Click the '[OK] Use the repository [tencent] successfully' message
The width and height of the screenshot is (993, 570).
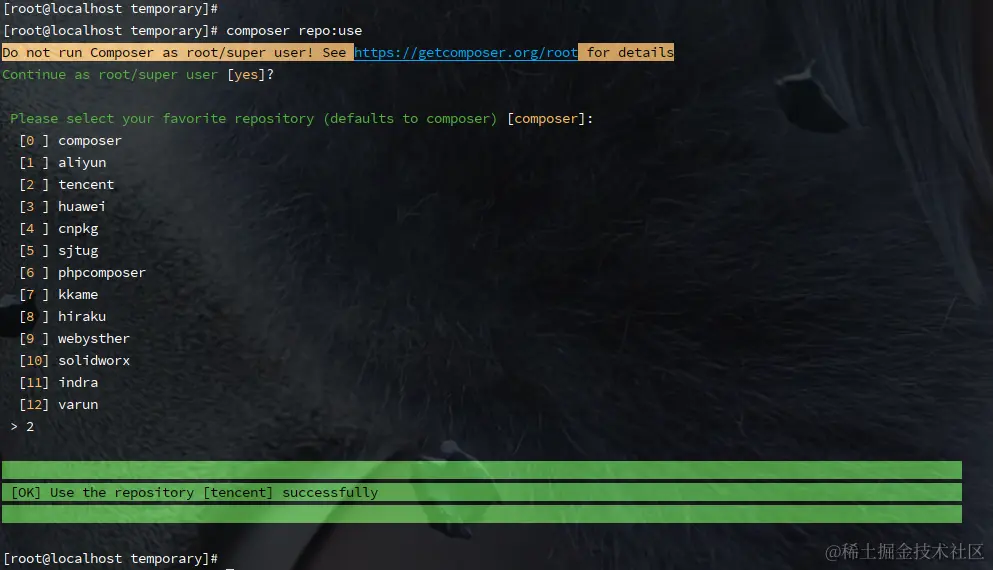point(194,493)
